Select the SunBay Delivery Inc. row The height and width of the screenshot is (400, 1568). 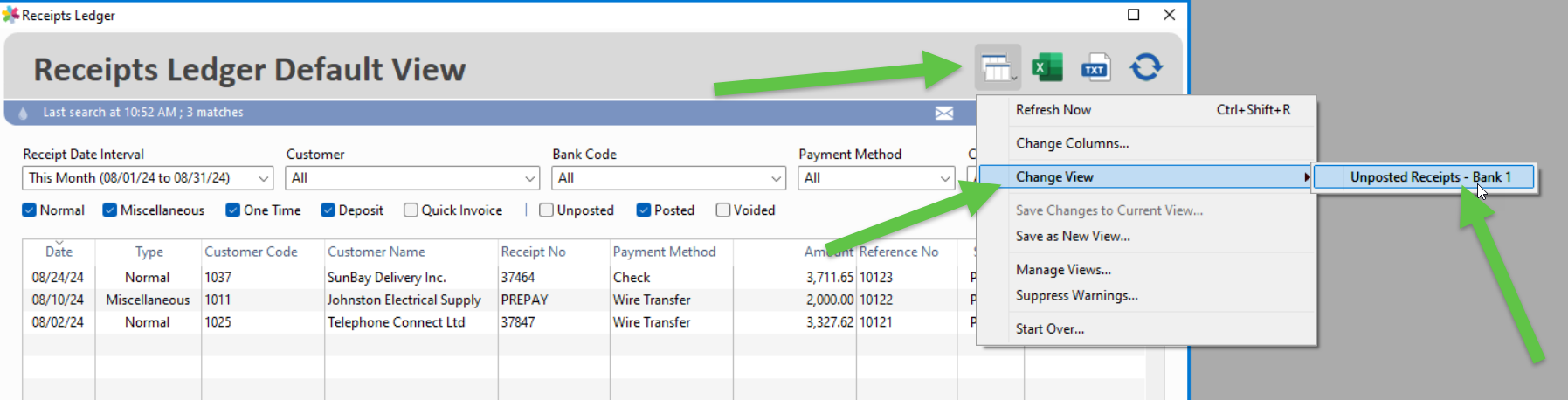(x=500, y=278)
